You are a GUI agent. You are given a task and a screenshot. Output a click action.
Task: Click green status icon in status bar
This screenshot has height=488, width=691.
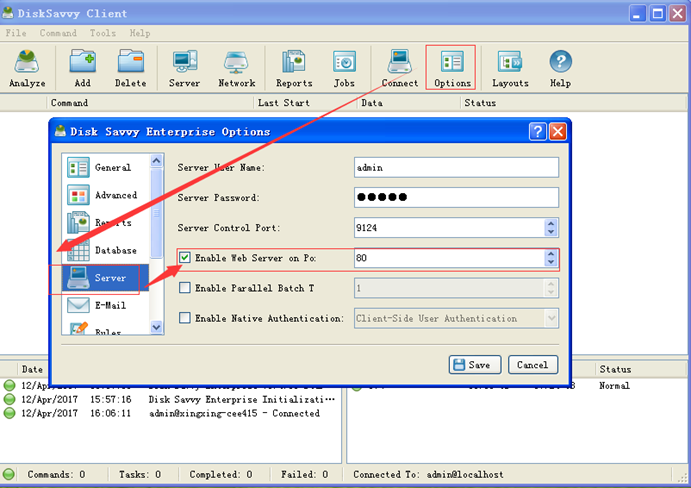[9, 474]
